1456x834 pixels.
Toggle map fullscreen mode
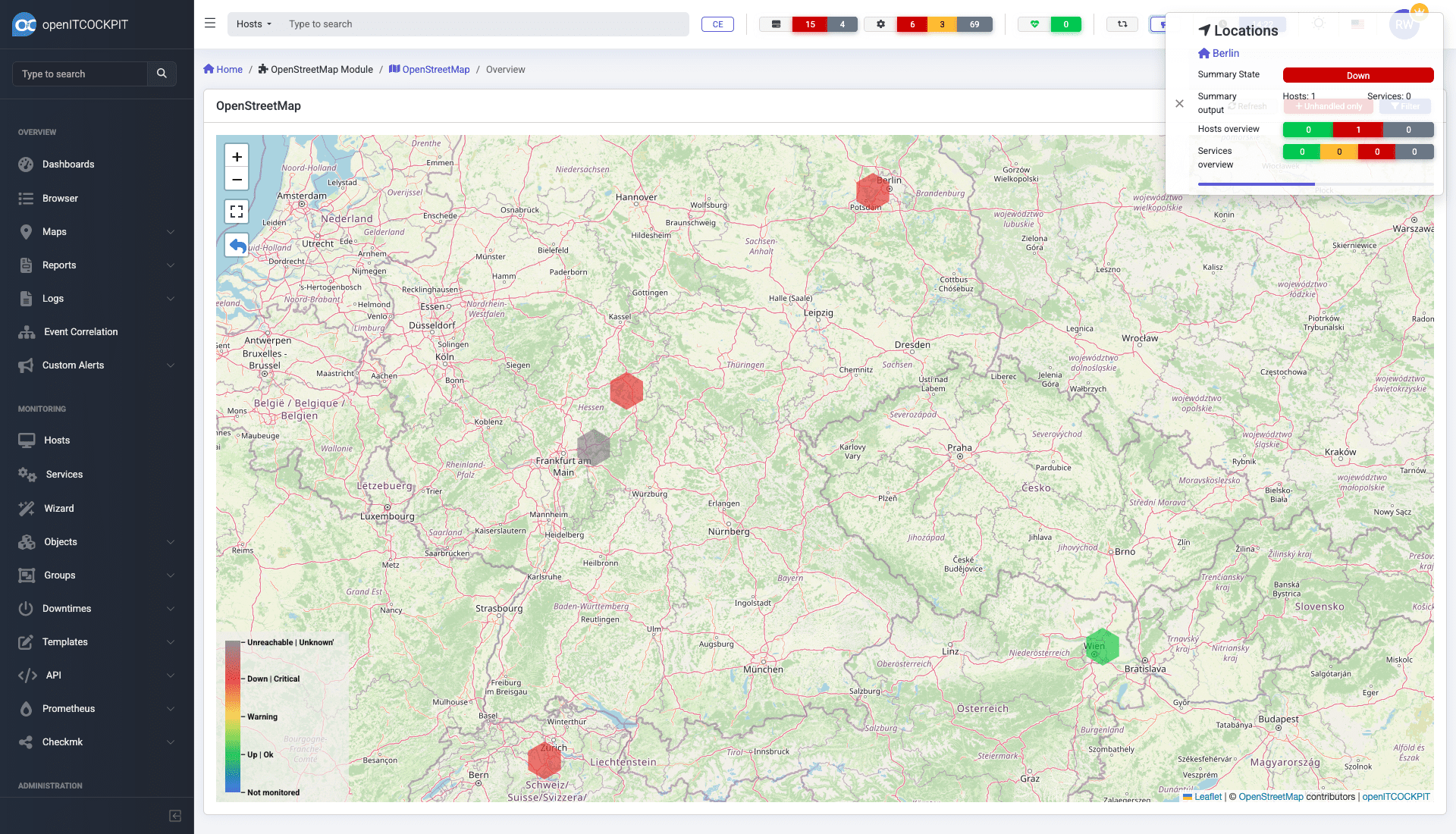pos(237,212)
